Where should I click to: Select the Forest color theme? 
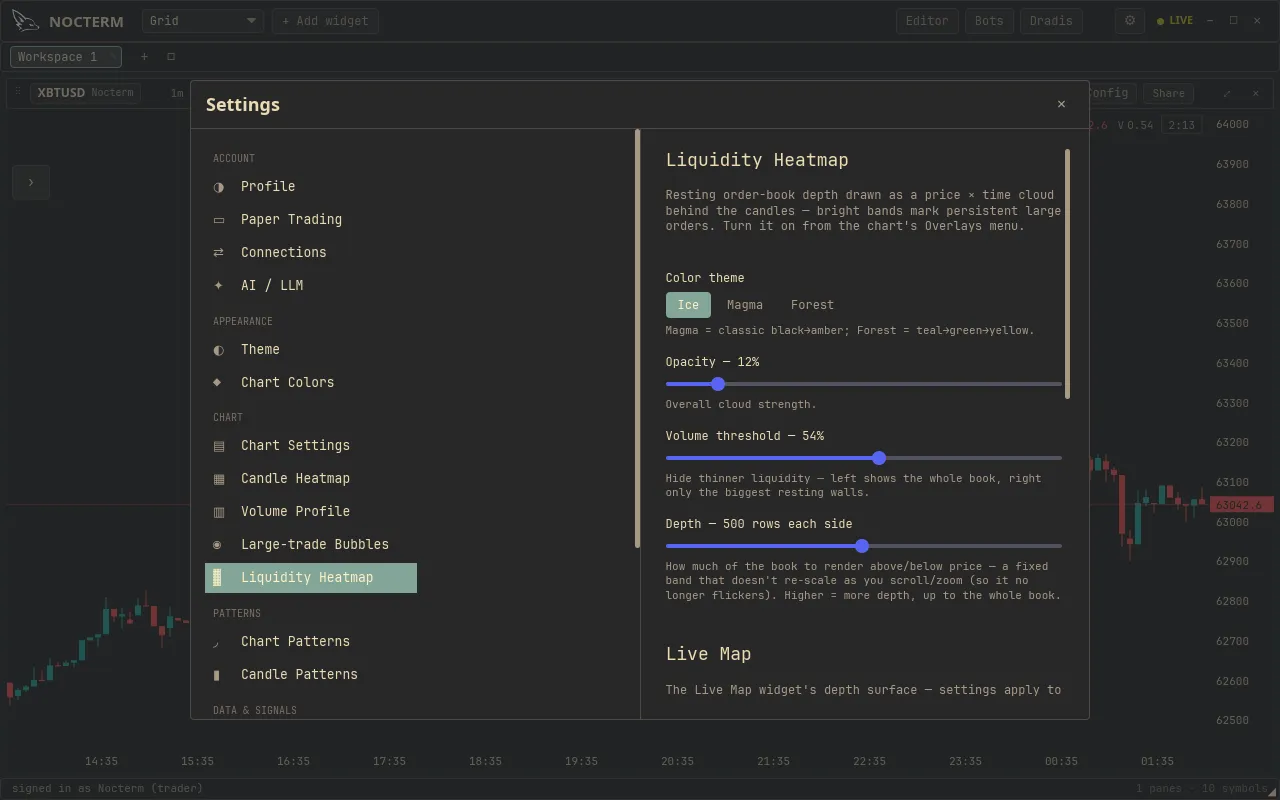[x=812, y=305]
